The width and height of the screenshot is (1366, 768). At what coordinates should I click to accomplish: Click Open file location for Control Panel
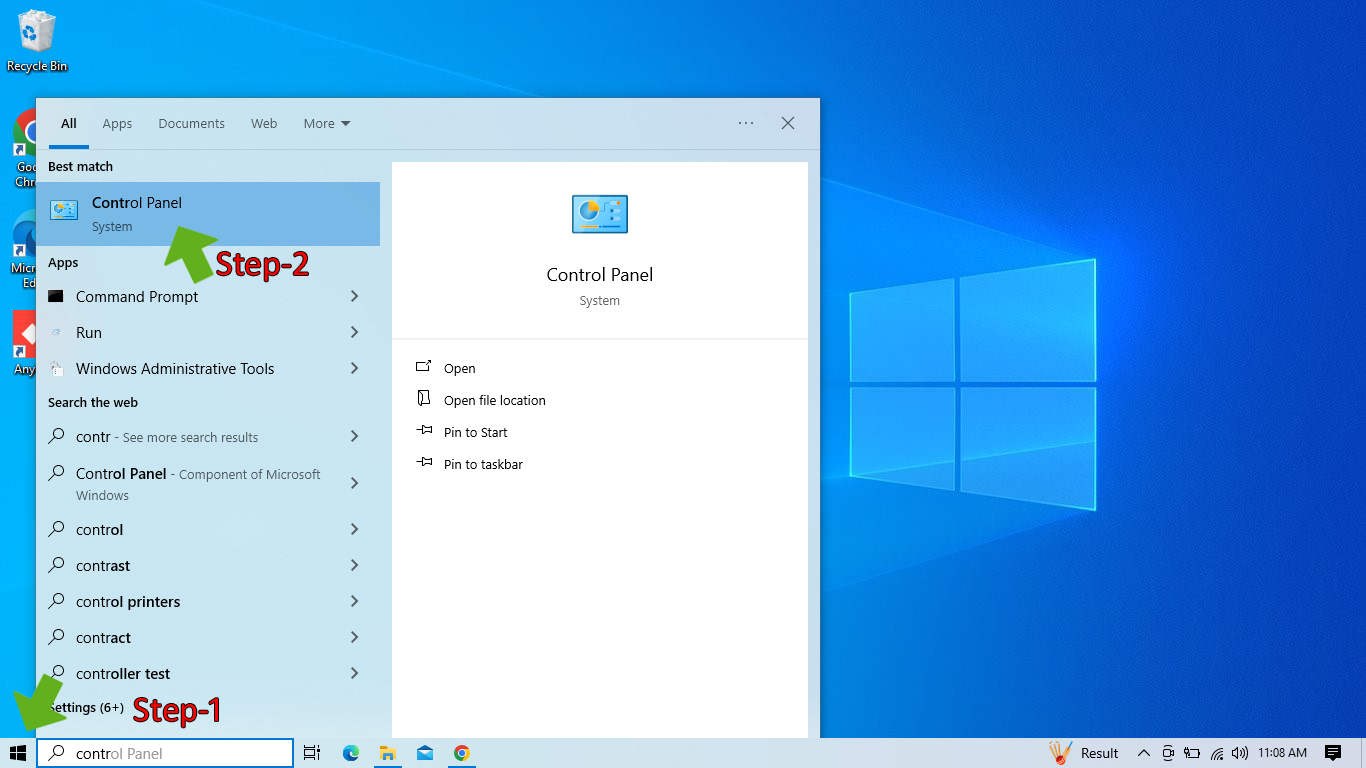point(494,401)
